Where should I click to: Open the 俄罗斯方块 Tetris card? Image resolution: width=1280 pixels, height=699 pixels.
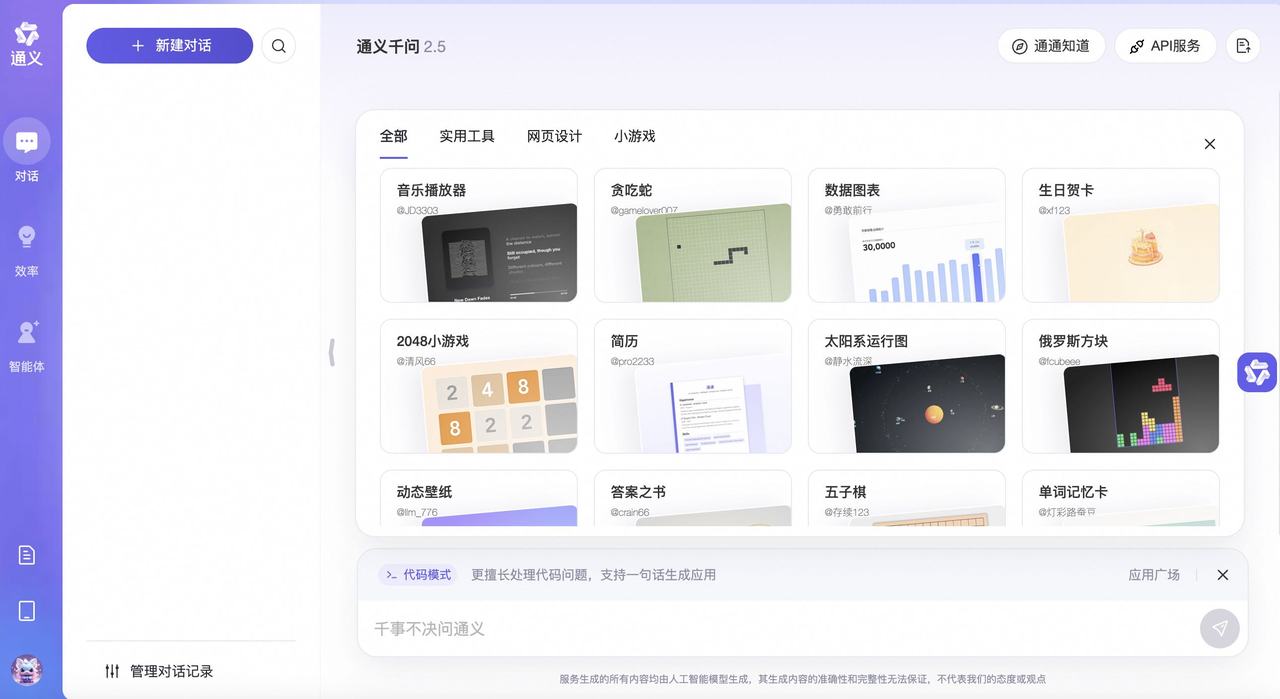pos(1121,386)
